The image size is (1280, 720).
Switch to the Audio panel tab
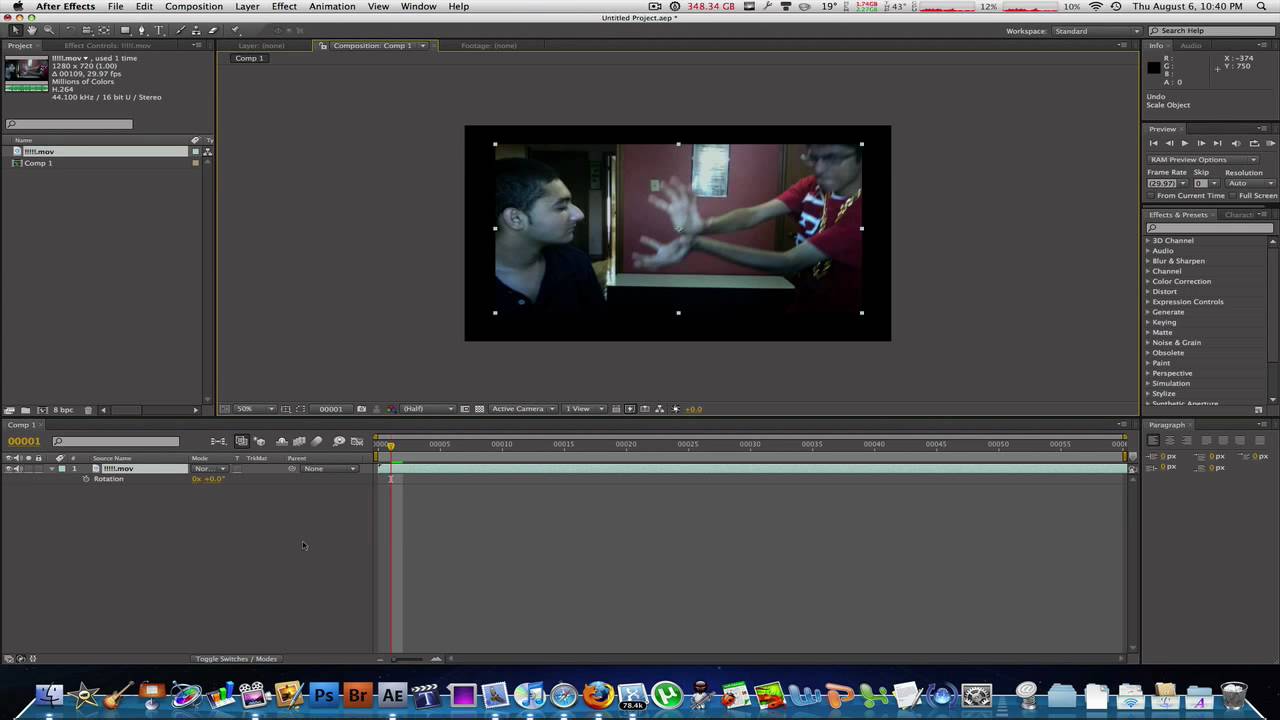1191,46
